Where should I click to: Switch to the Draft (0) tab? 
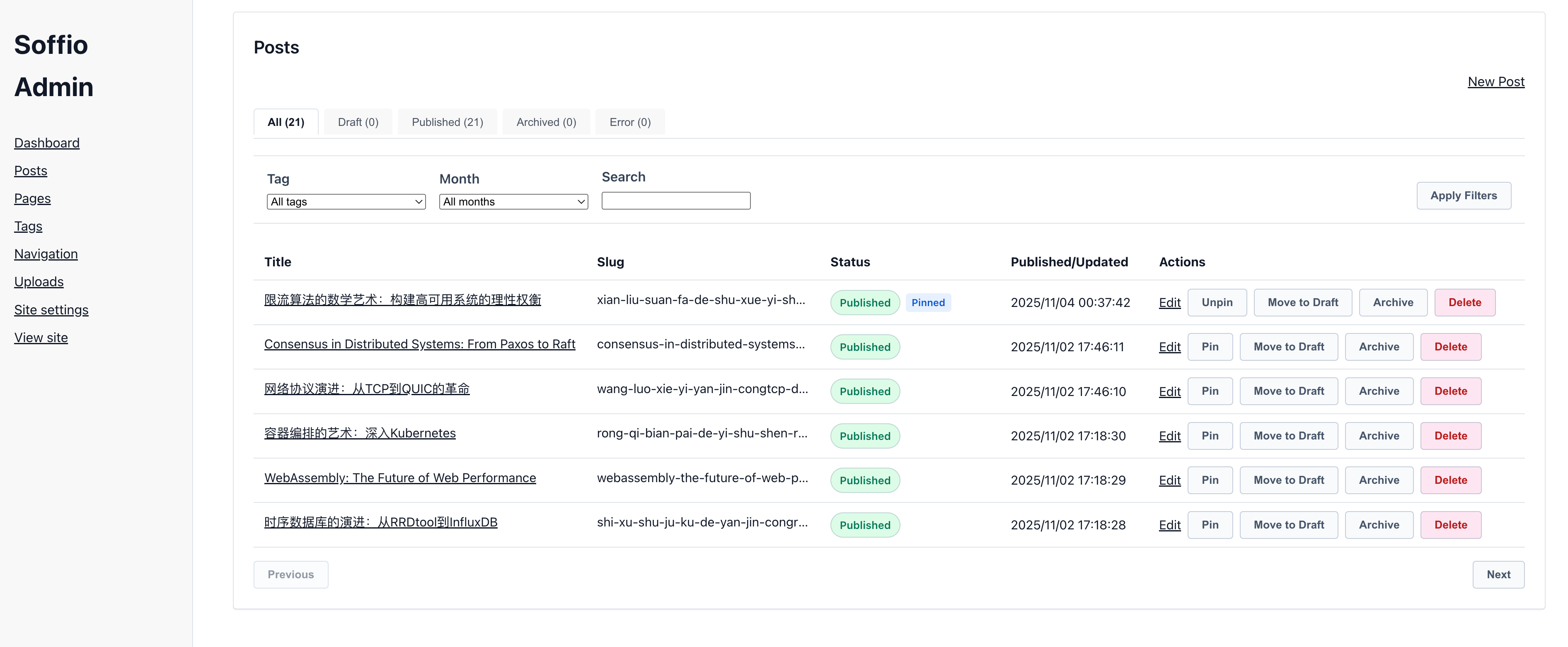pos(358,122)
